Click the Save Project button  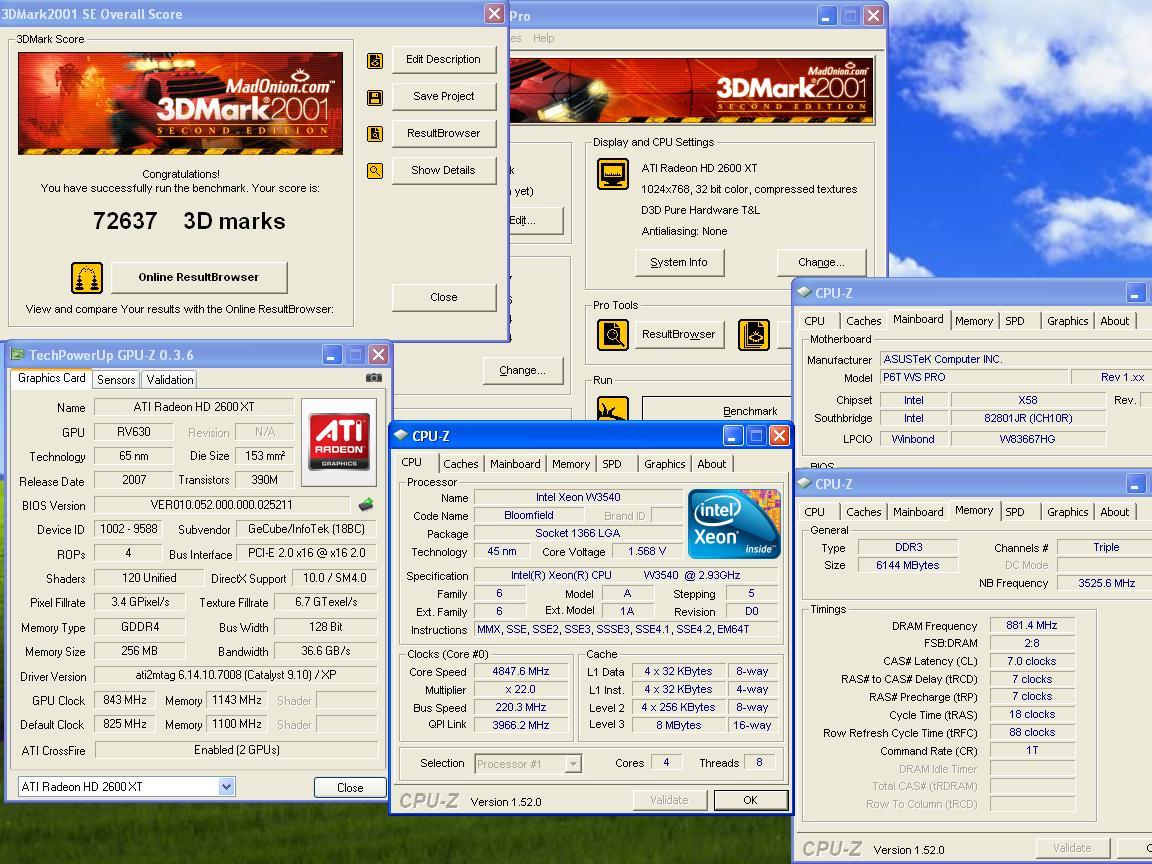pos(444,96)
